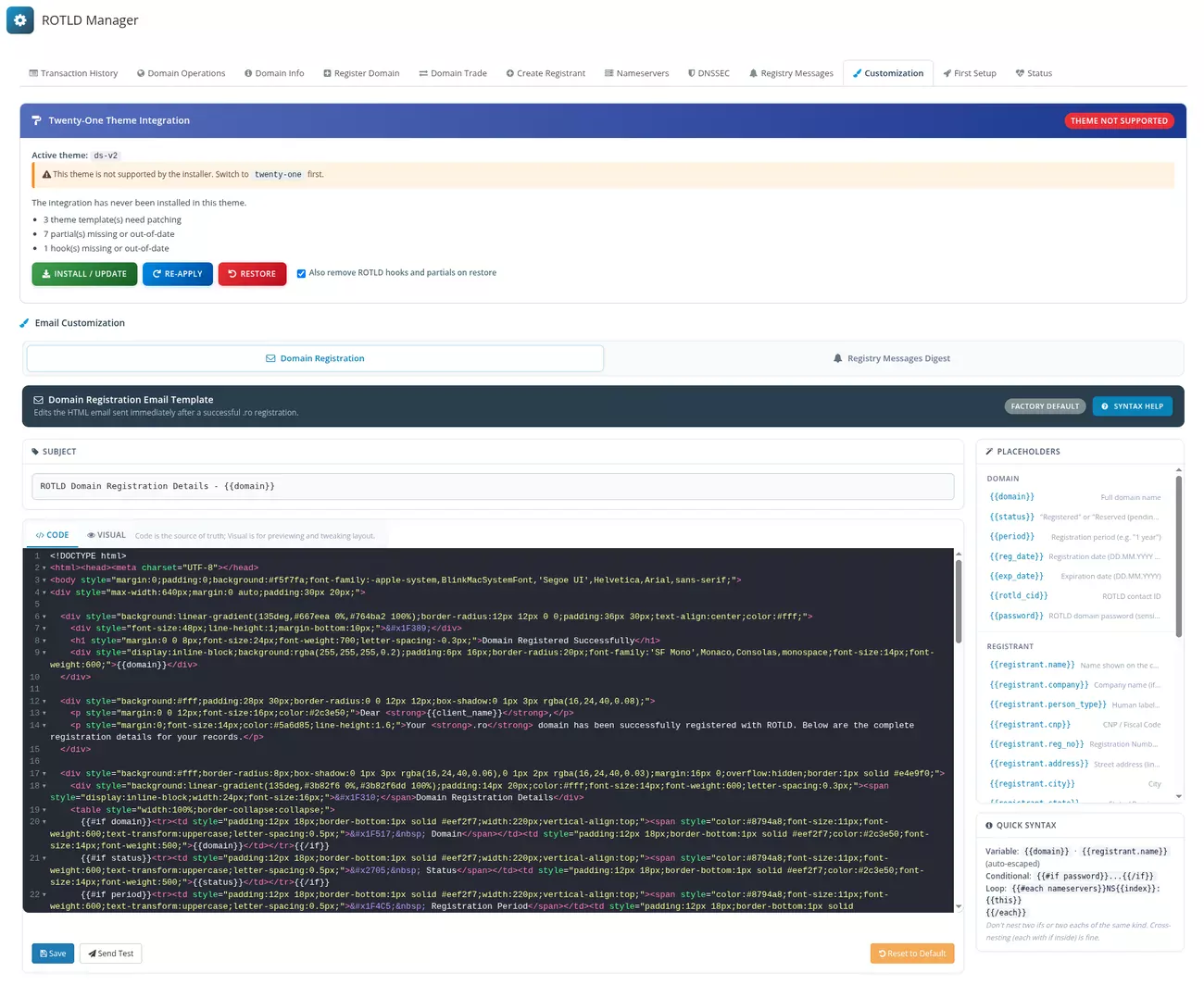The height and width of the screenshot is (985, 1204).
Task: Click the Re-Apply button
Action: (178, 274)
